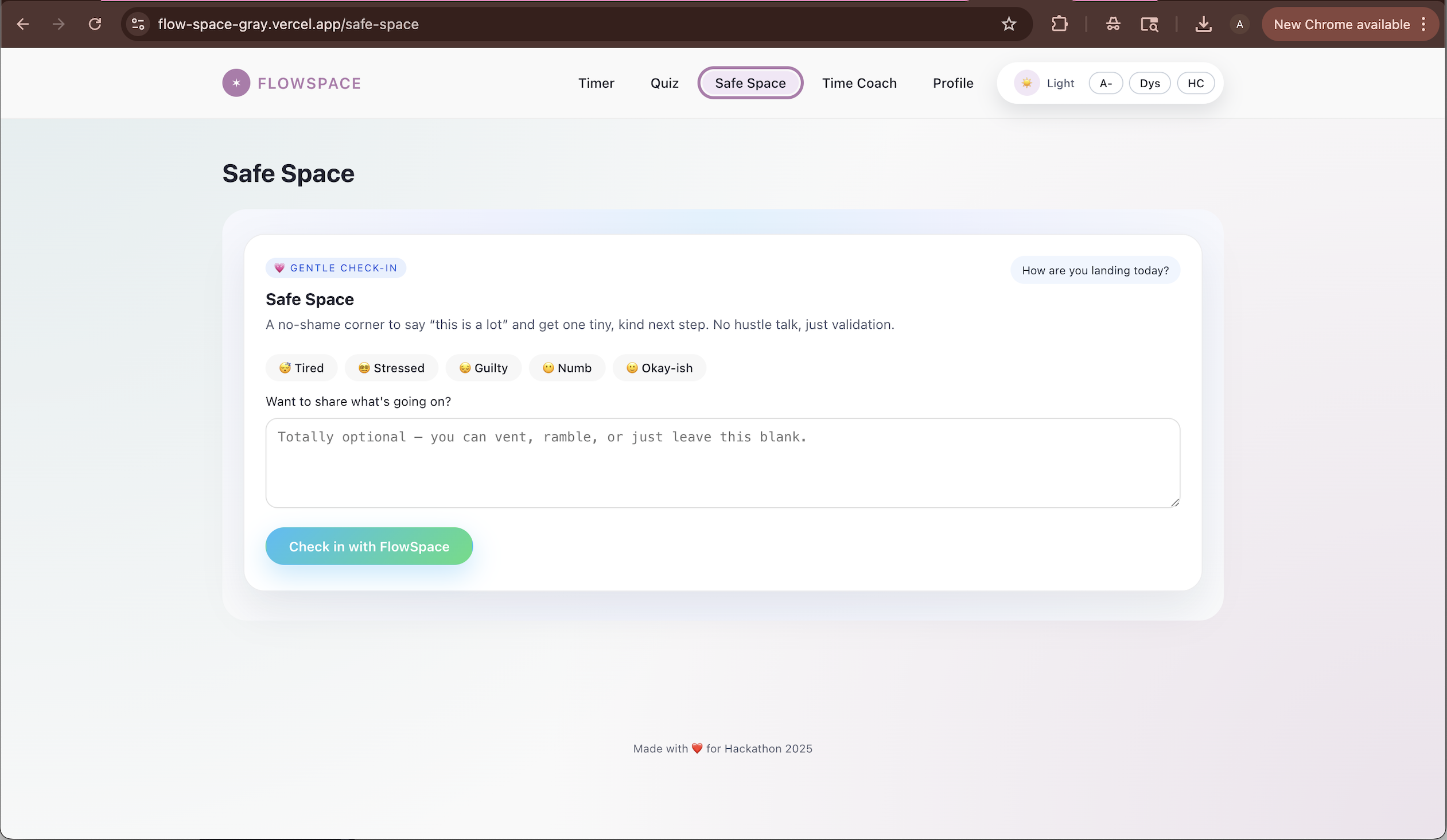
Task: Reload the page
Action: click(95, 24)
